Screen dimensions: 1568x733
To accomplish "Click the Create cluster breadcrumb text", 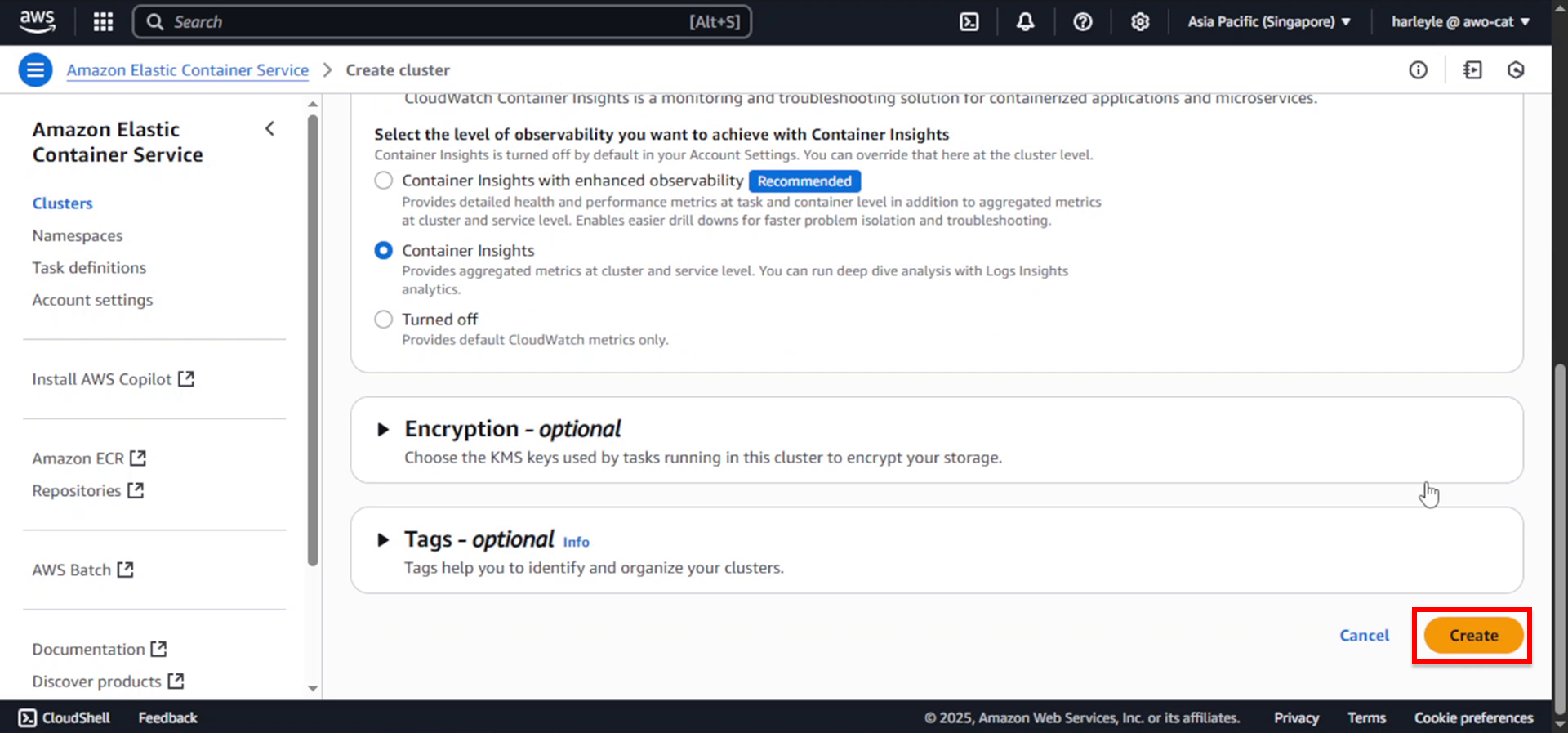I will tap(398, 70).
